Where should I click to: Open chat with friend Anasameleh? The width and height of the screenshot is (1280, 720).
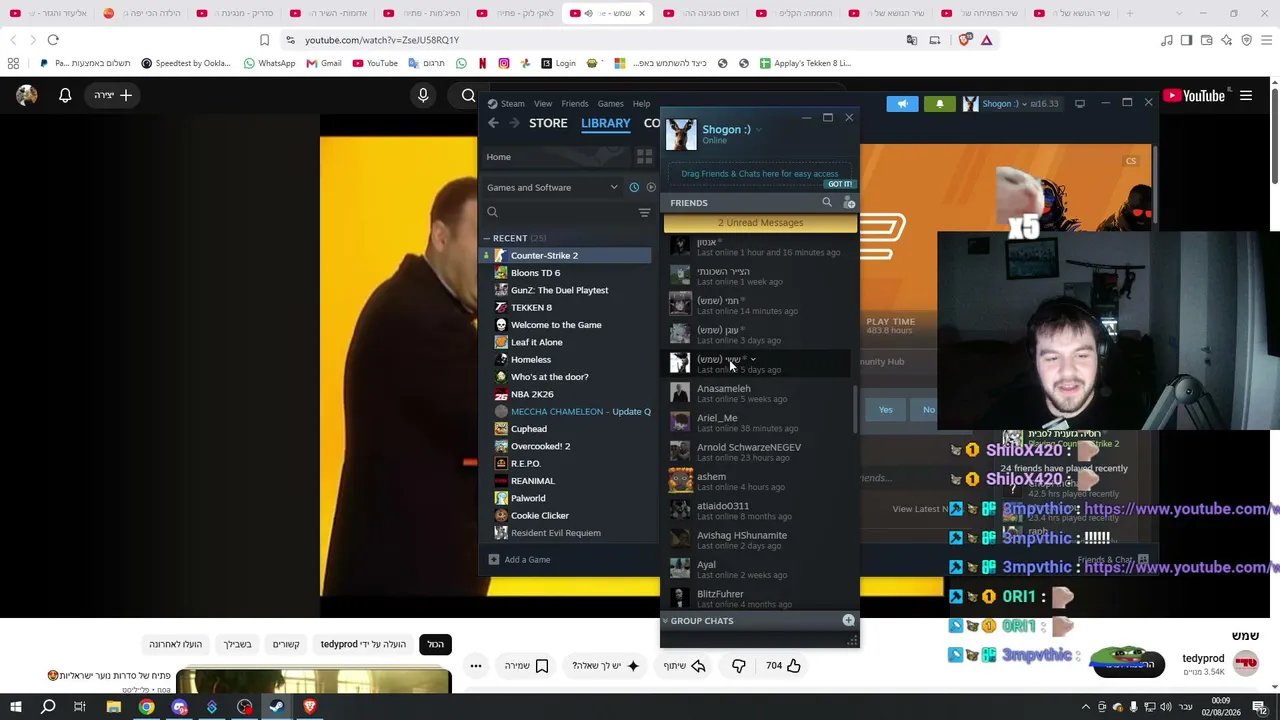click(758, 393)
